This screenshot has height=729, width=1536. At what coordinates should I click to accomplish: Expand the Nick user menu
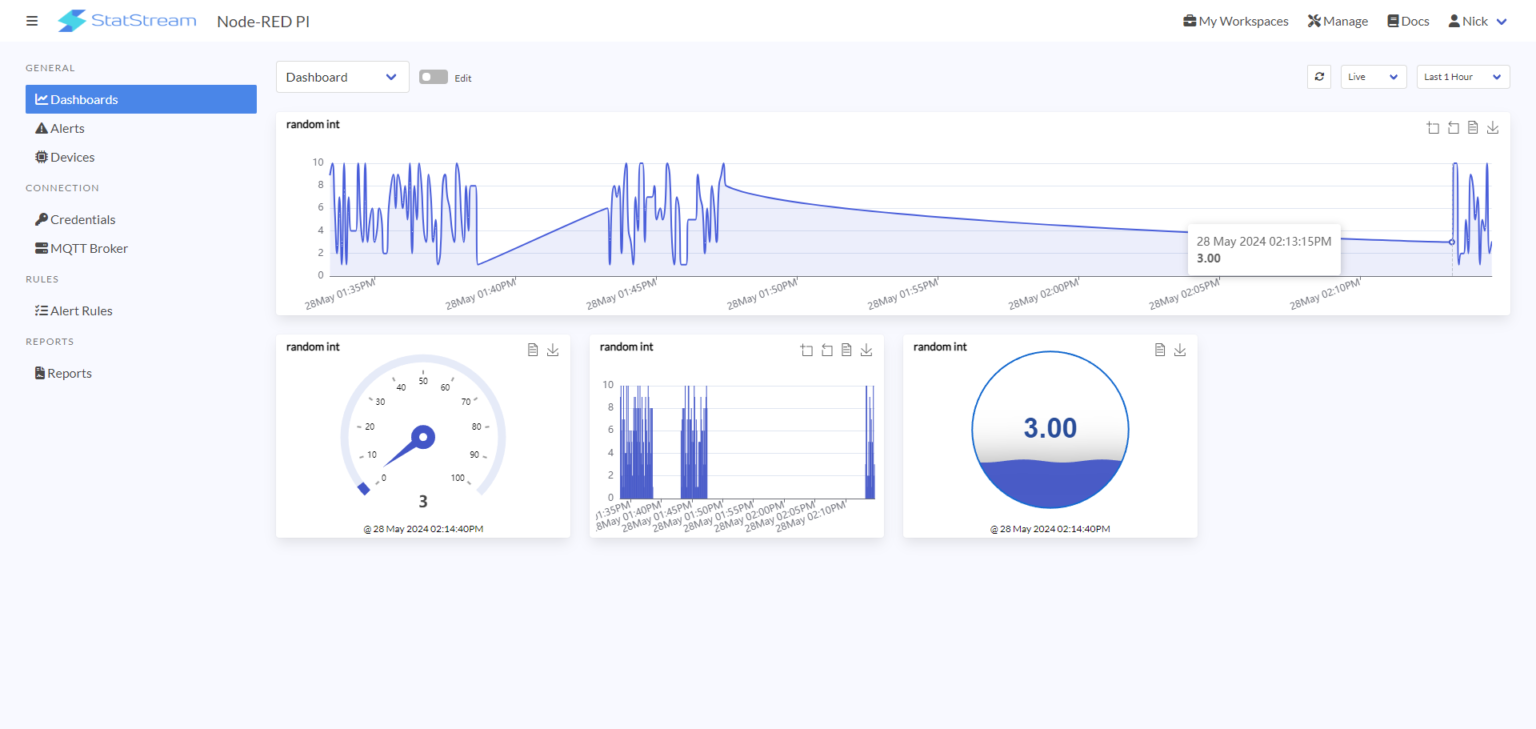pyautogui.click(x=1477, y=21)
